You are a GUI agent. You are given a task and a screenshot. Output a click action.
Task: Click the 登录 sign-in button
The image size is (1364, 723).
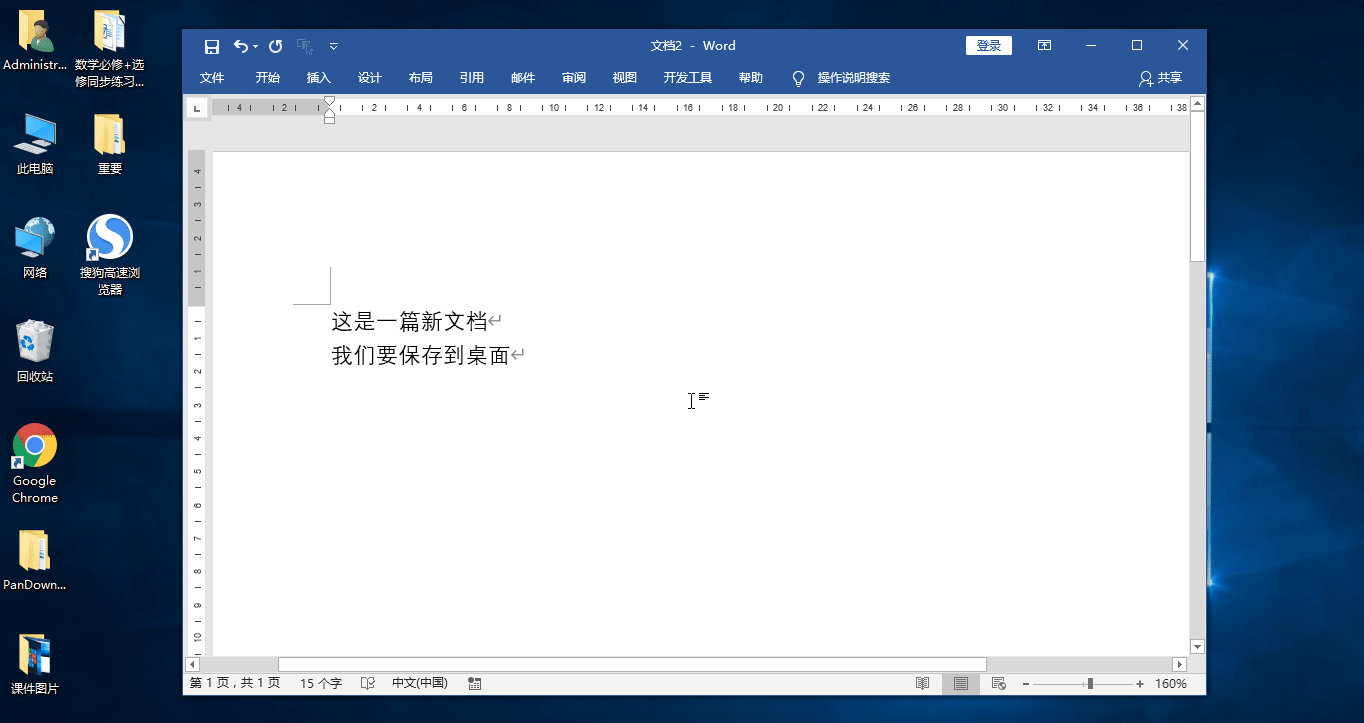click(x=988, y=45)
